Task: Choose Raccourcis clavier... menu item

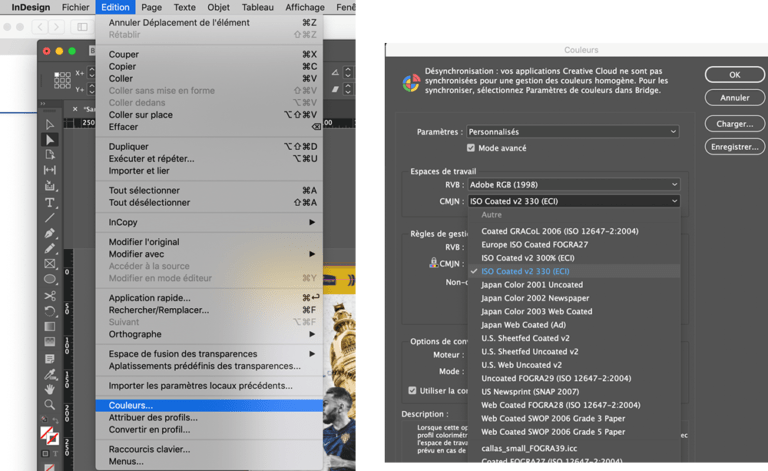Action: tap(209, 449)
